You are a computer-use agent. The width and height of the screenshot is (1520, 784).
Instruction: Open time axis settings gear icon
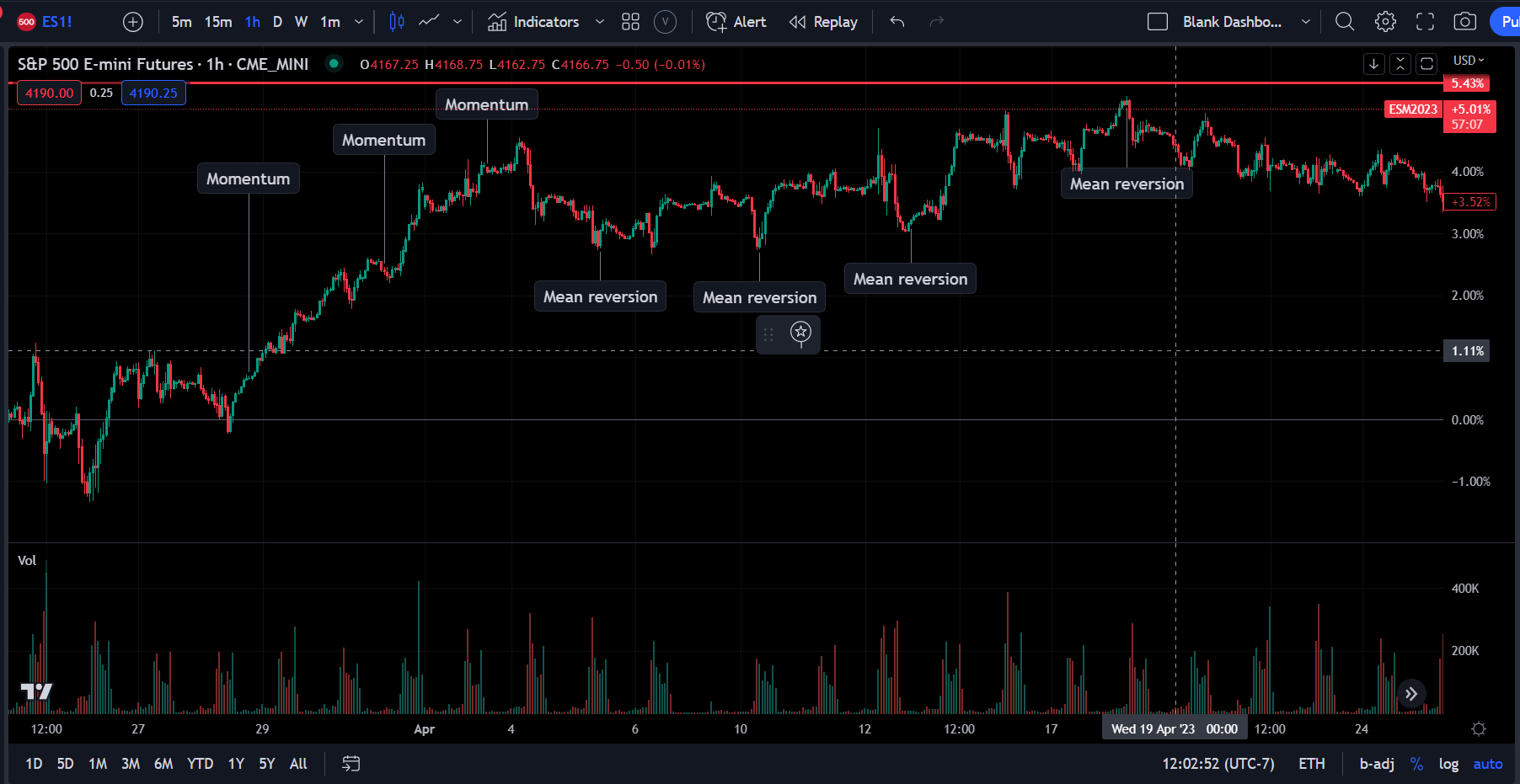click(1479, 729)
